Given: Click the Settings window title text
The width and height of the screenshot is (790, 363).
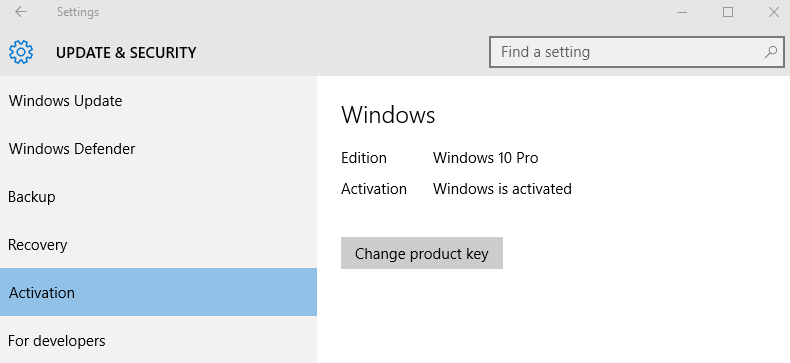Looking at the screenshot, I should click(x=78, y=12).
